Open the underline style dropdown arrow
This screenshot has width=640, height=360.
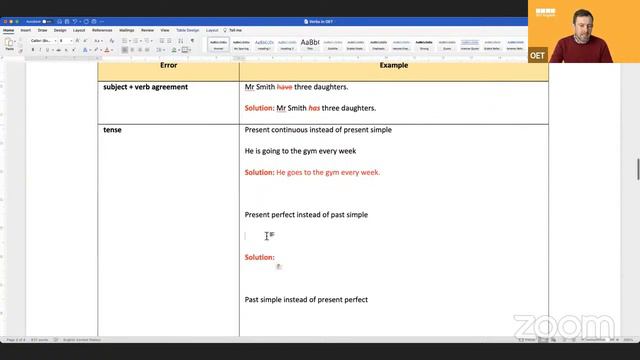[53, 50]
